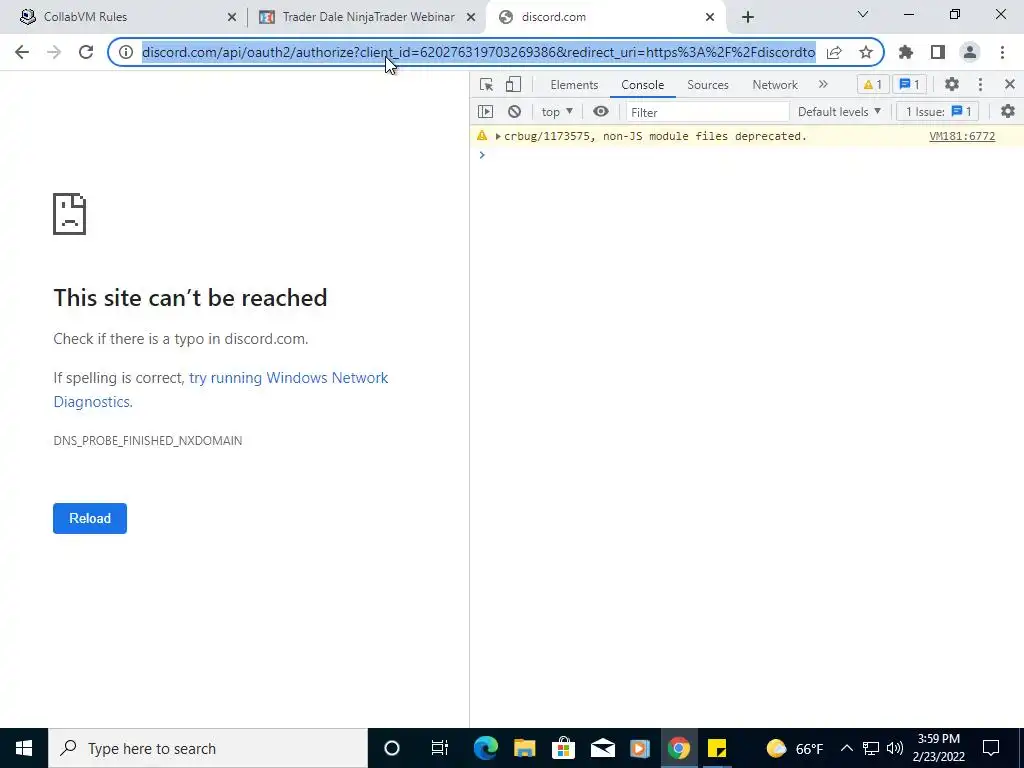Click the sad page error icon
Screen dimensions: 1024x768
70,214
